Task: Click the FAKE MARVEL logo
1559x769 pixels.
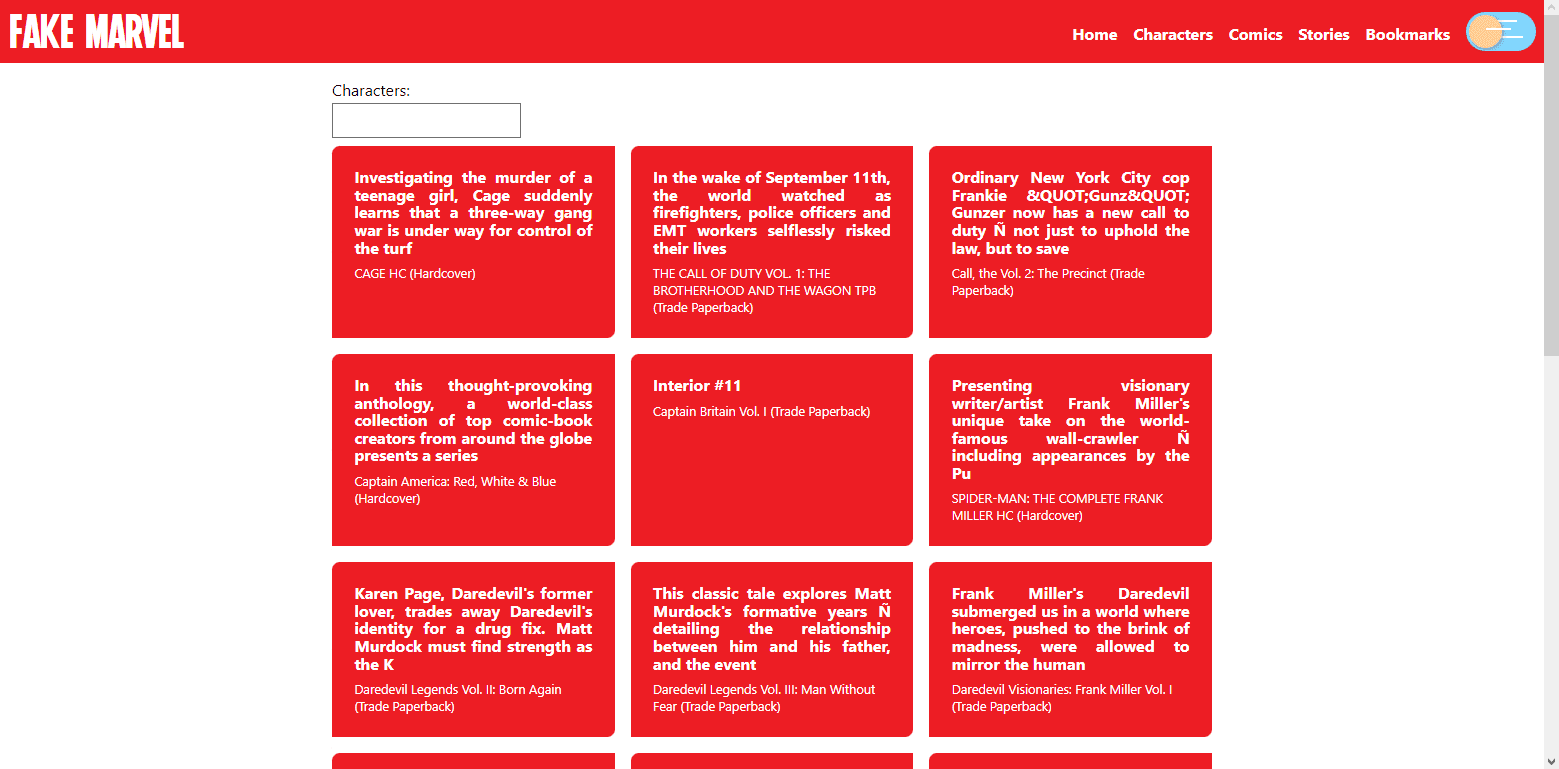Action: [x=97, y=32]
